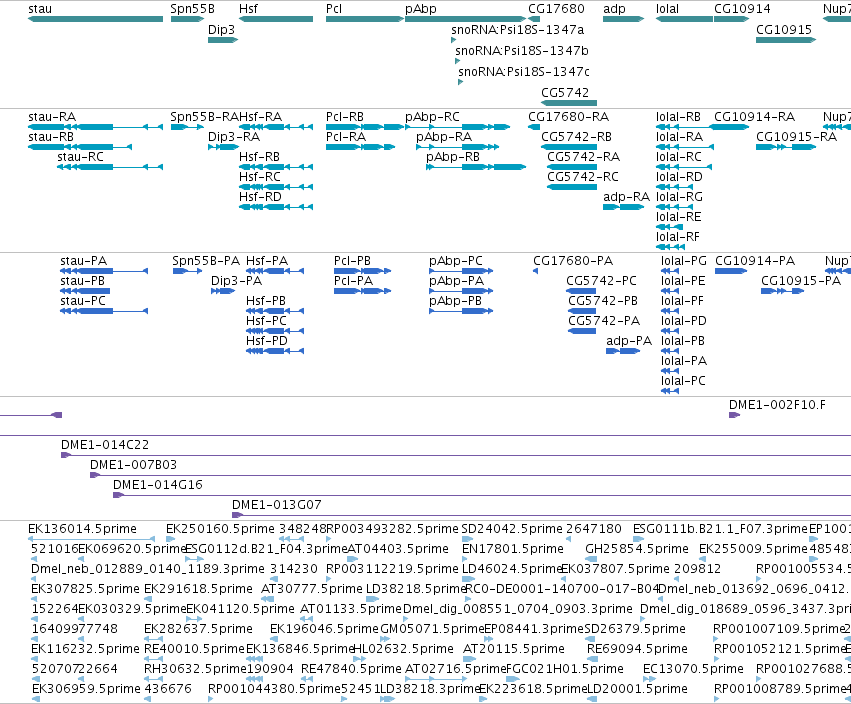Open EST AT04403.5prime
The image size is (851, 704).
click(x=350, y=559)
